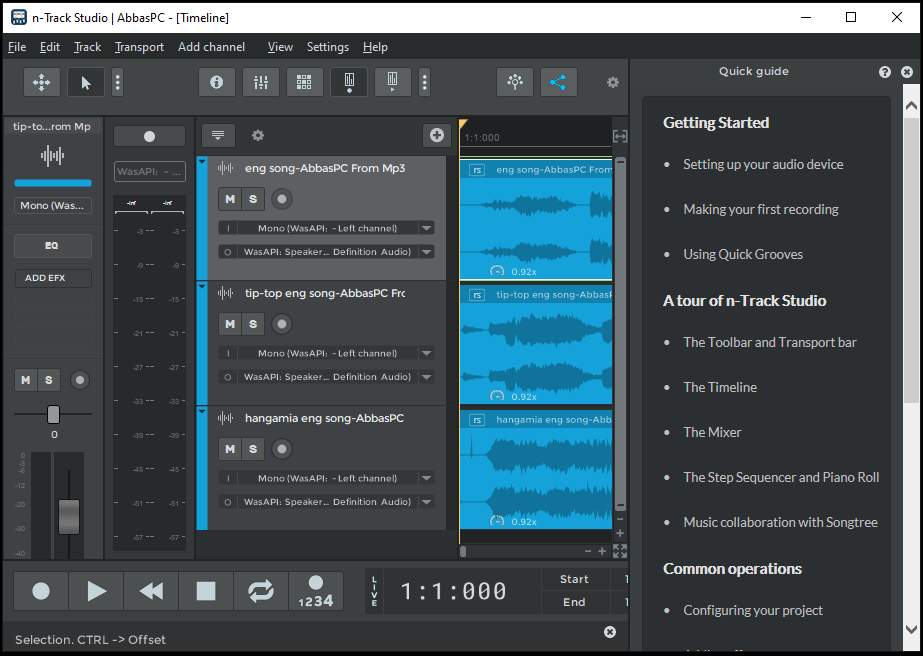This screenshot has height=656, width=923.
Task: Click the channel strip pan slider knob
Action: 54,415
